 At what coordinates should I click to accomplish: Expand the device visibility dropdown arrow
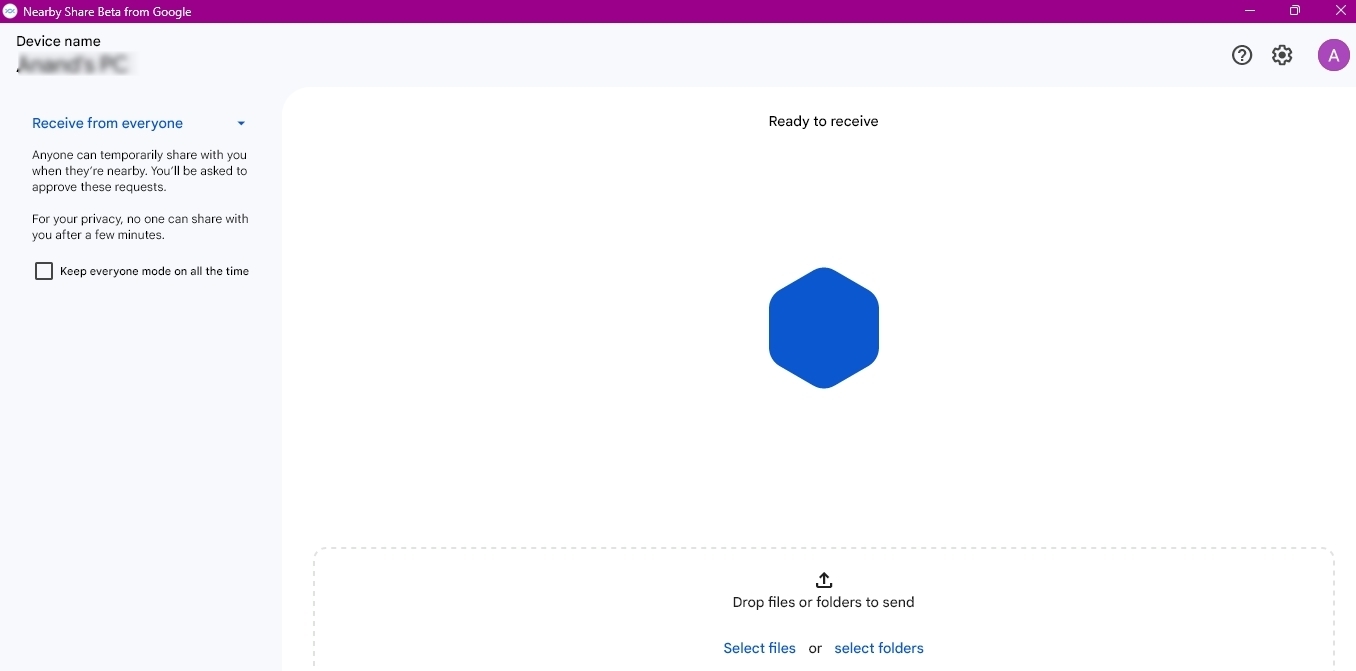[x=241, y=124]
